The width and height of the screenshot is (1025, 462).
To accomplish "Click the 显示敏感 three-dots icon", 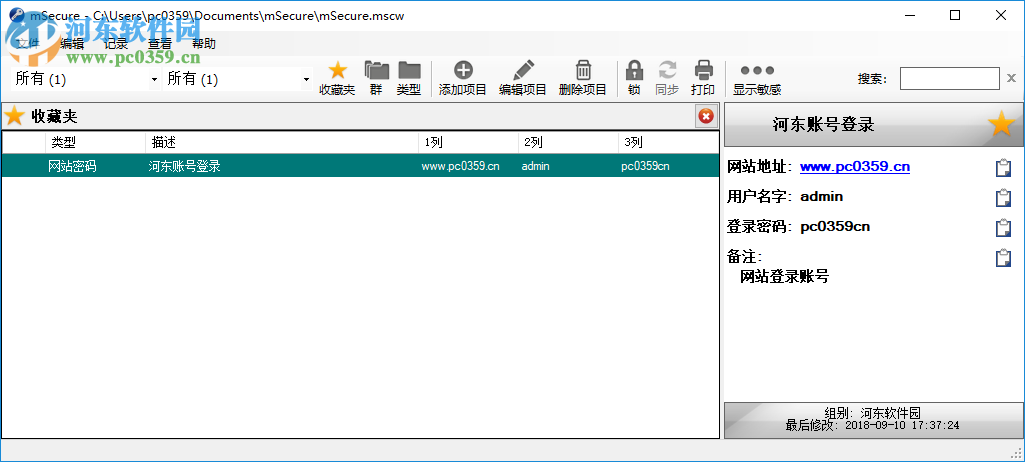I will [x=757, y=70].
